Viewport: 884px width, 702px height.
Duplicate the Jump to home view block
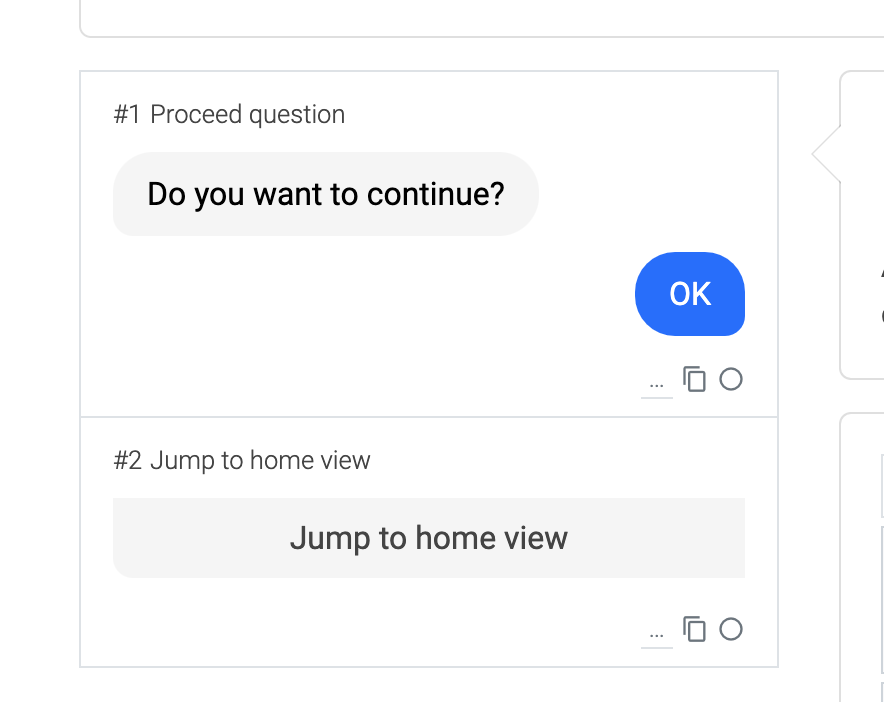[x=695, y=629]
